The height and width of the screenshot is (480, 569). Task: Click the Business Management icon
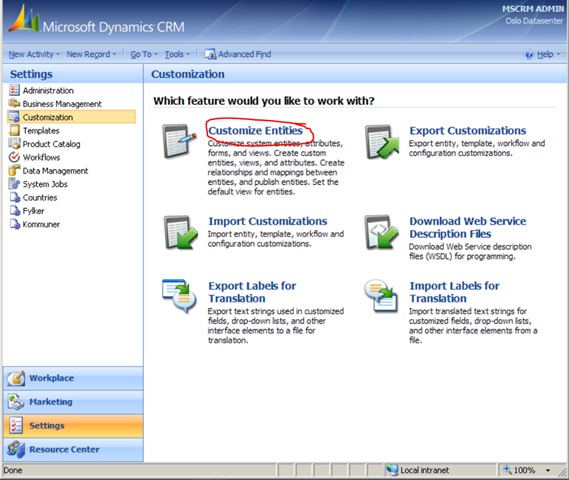[x=15, y=103]
